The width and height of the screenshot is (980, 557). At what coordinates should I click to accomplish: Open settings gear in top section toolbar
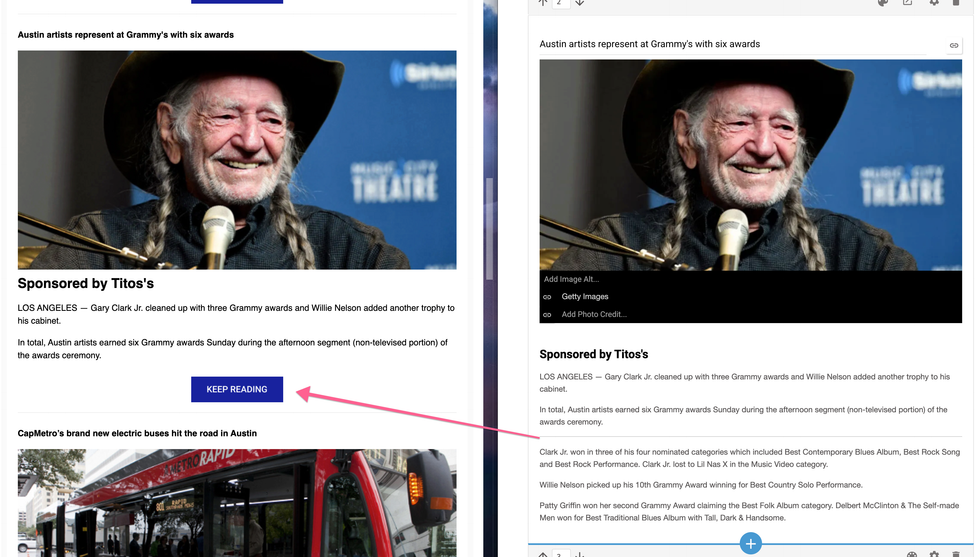934,3
